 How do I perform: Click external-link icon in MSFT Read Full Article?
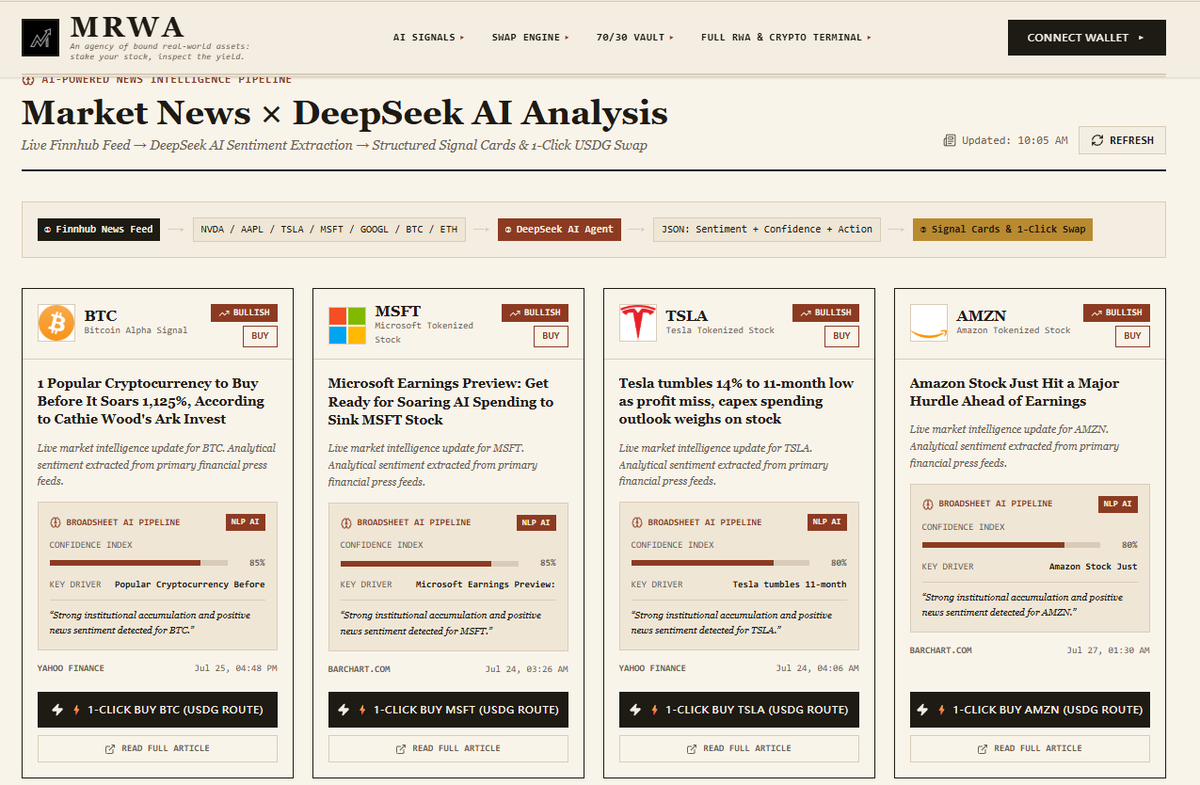401,748
